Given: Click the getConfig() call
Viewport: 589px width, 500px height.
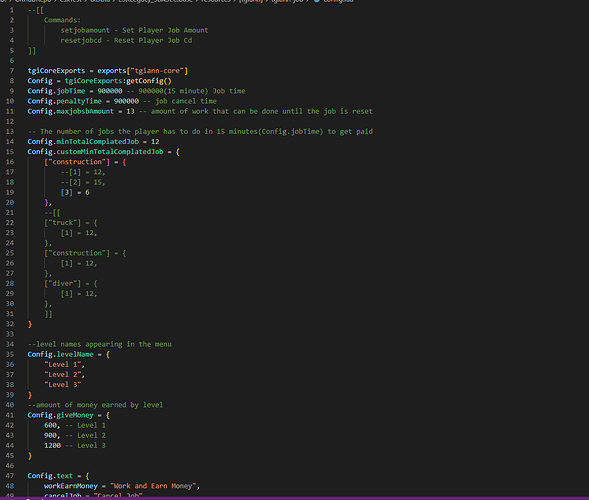Looking at the screenshot, I should 149,81.
